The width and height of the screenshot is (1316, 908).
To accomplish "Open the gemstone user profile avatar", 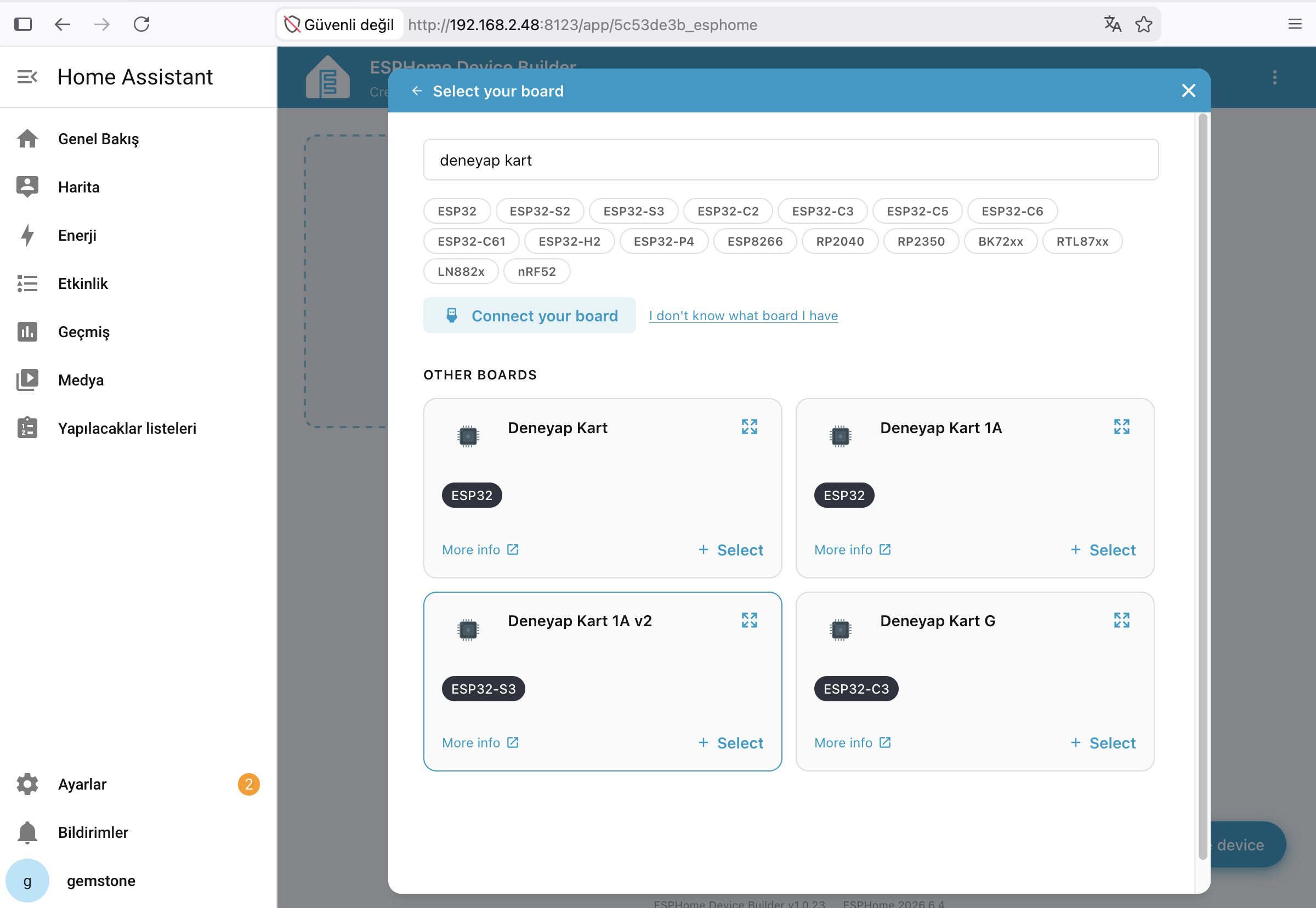I will coord(27,881).
